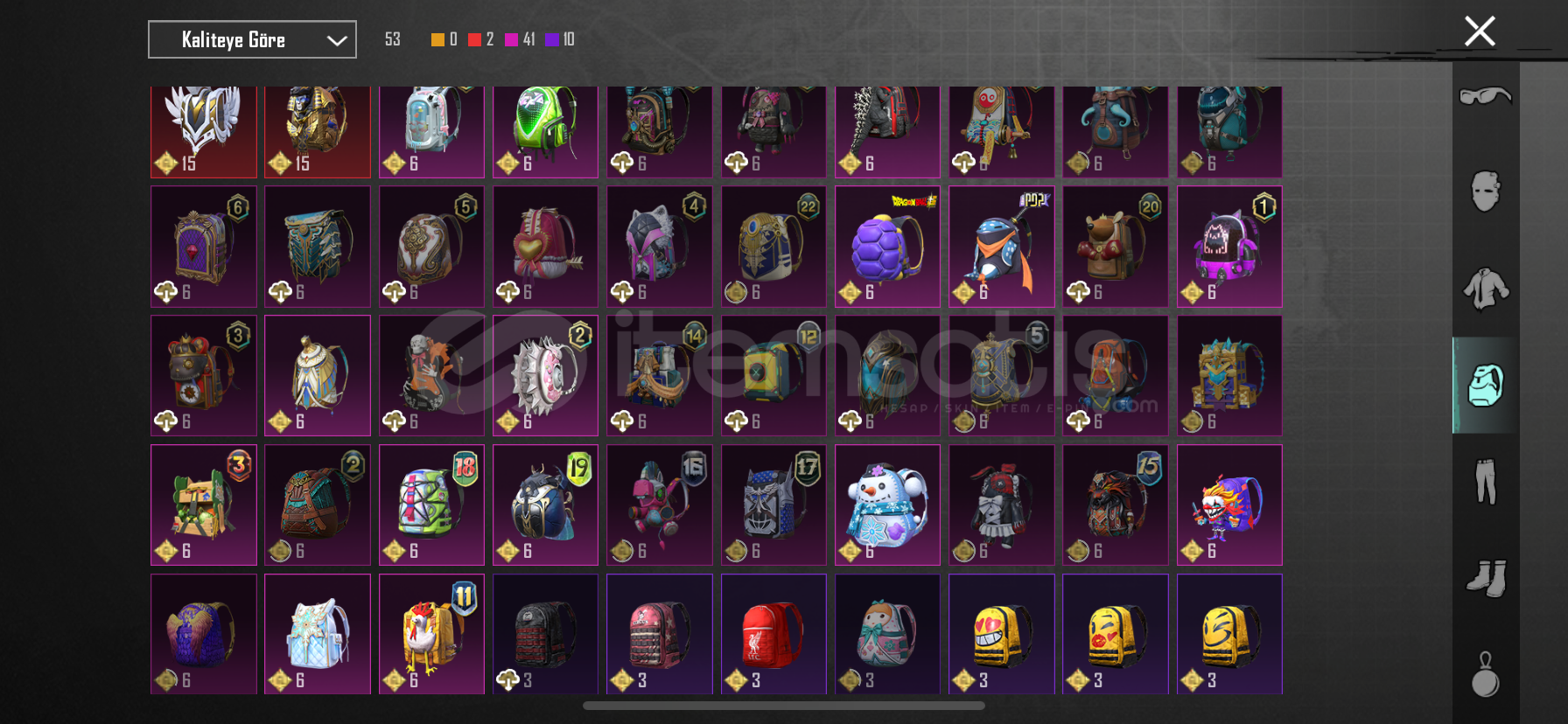This screenshot has height=724, width=1568.
Task: Filter by the orange quality swatch
Action: (437, 39)
